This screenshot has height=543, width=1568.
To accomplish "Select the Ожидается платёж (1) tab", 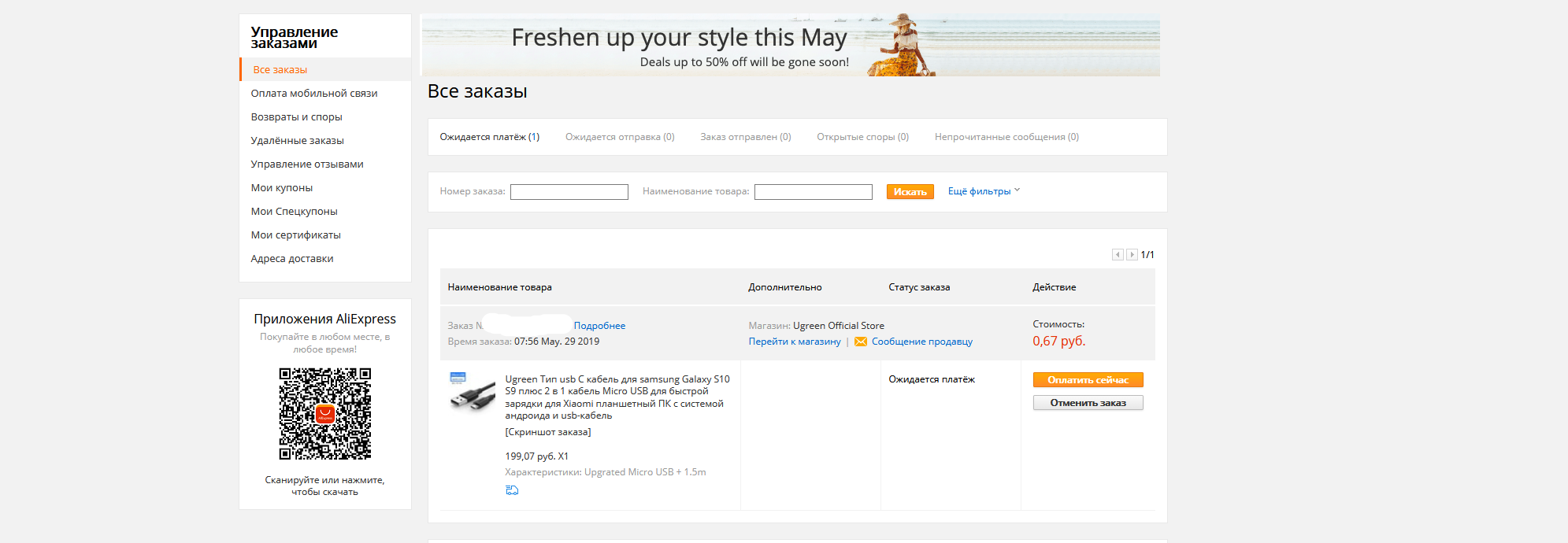I will pyautogui.click(x=490, y=137).
